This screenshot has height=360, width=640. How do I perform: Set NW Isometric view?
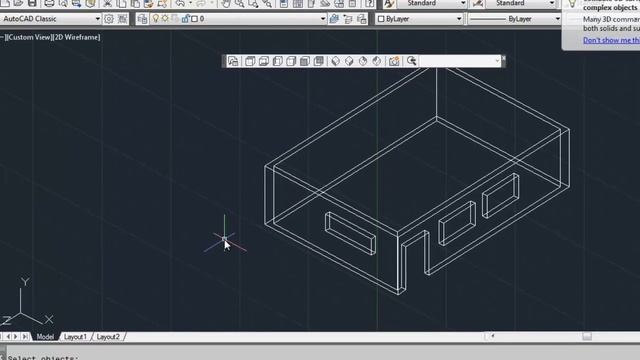(x=376, y=61)
